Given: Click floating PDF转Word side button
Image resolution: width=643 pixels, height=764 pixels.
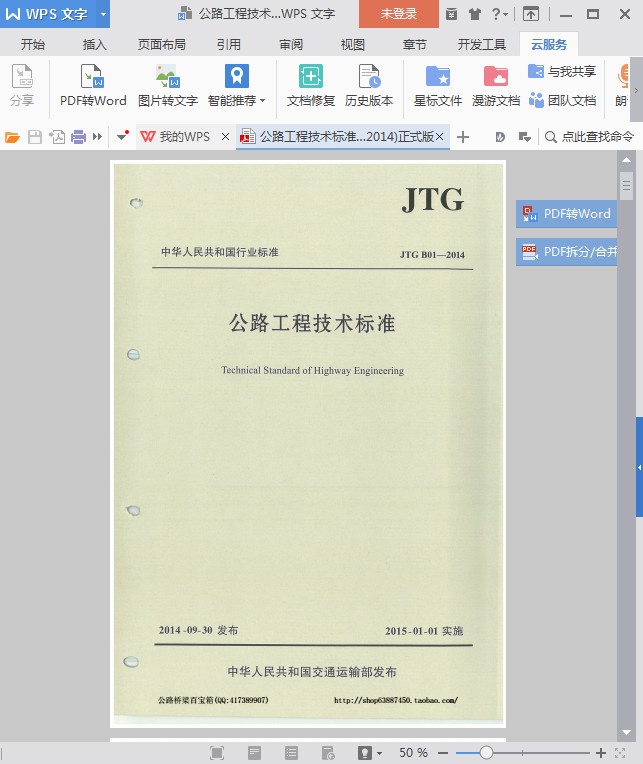Looking at the screenshot, I should click(567, 214).
